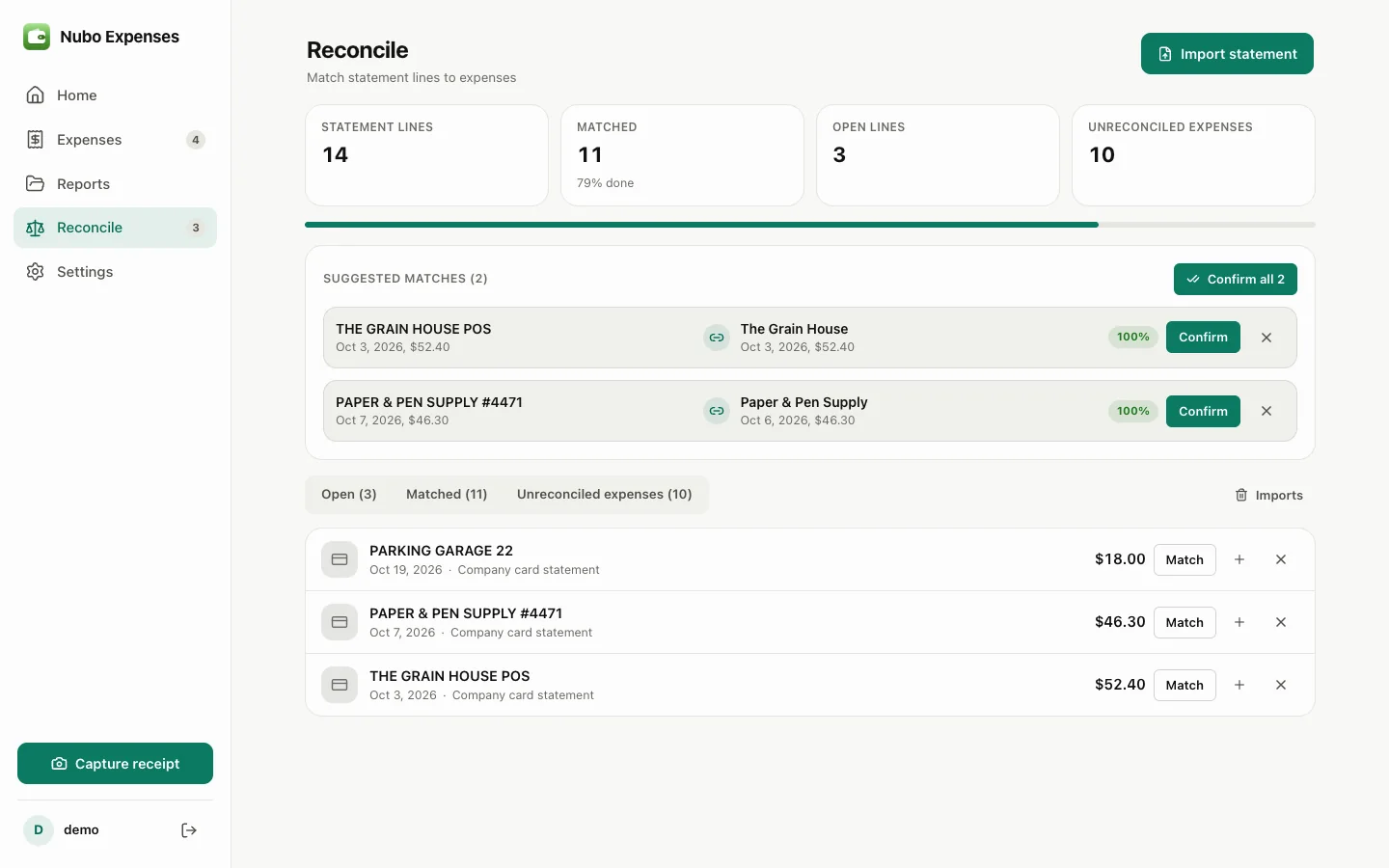The width and height of the screenshot is (1389, 868).
Task: Remove the $52.40 Grain House open line
Action: click(1281, 685)
